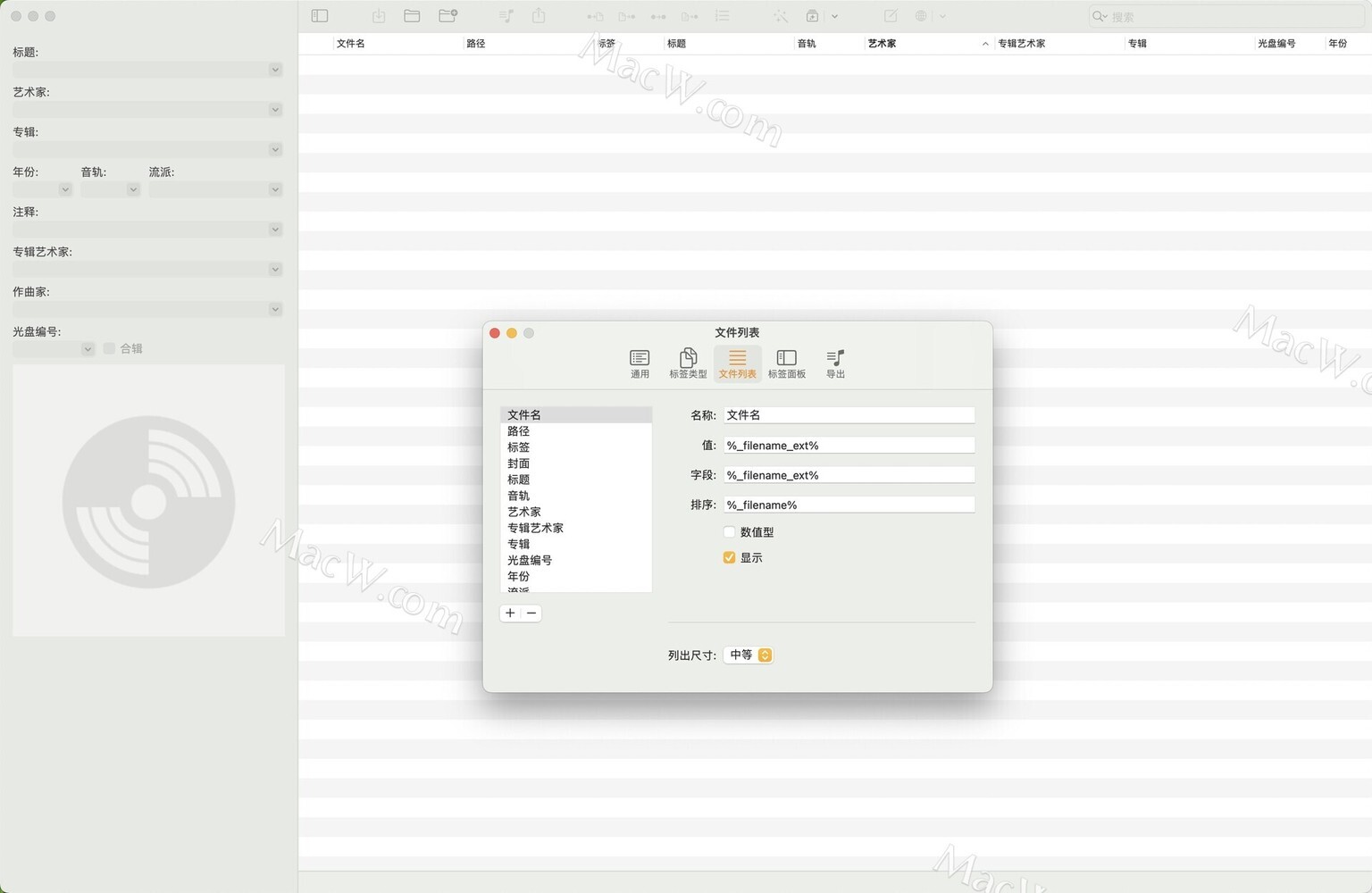Expand the 艺术家 combo box dropdown
Image resolution: width=1372 pixels, height=893 pixels.
click(x=275, y=110)
